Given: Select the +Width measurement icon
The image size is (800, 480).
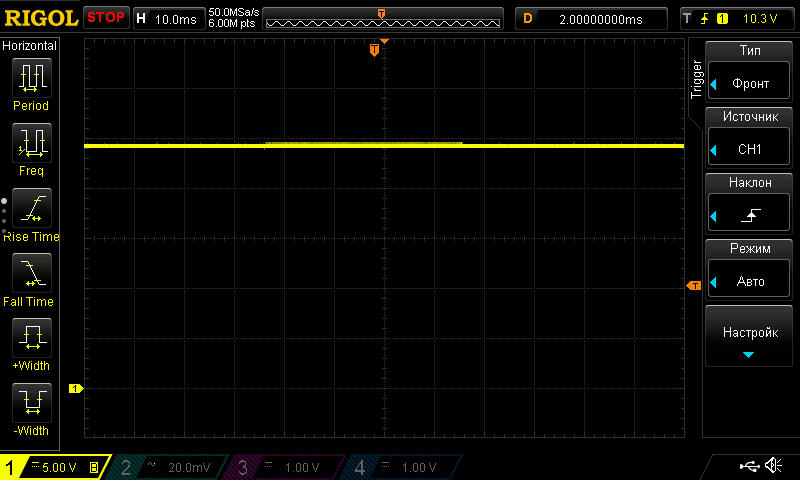Looking at the screenshot, I should [x=31, y=338].
